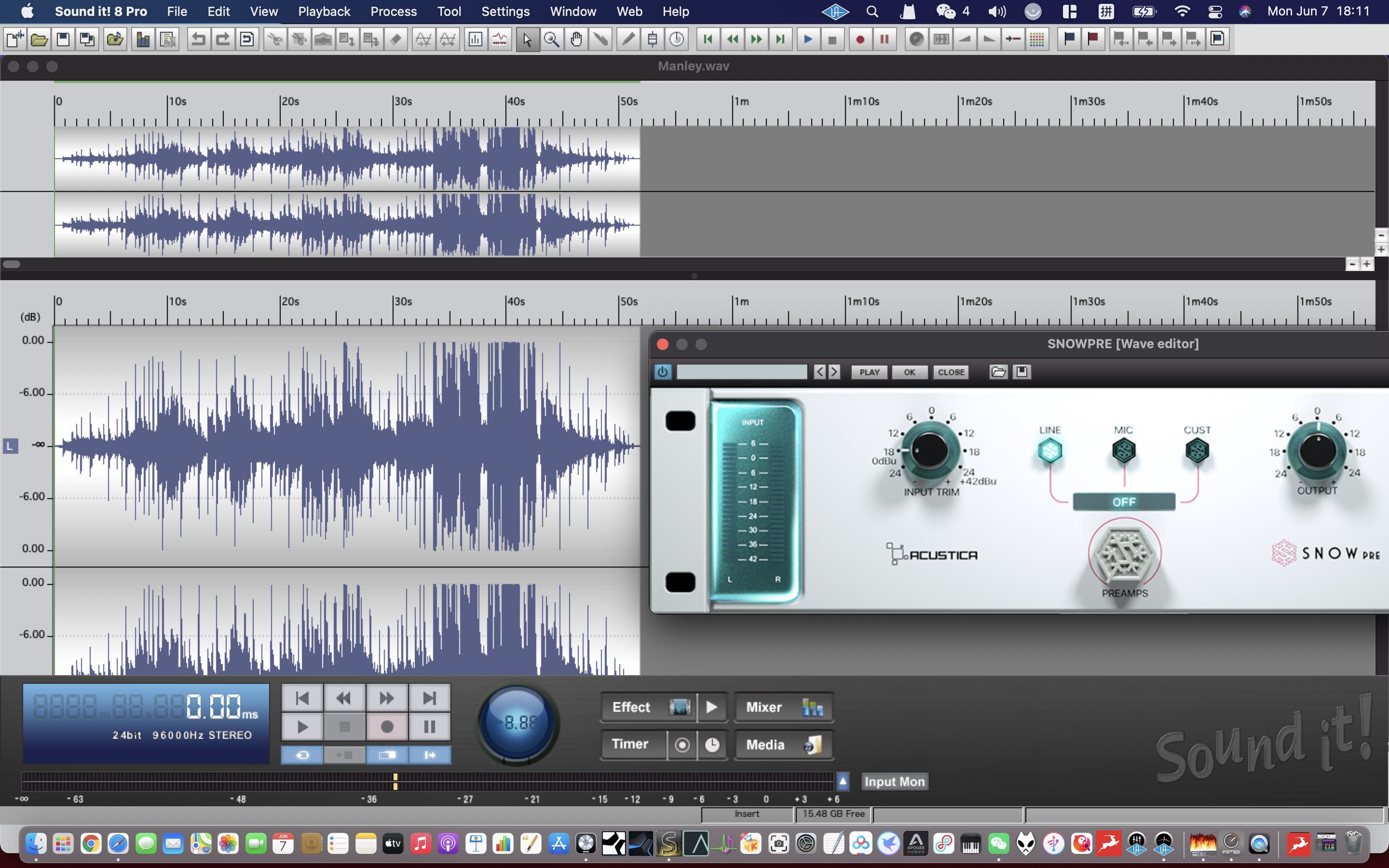The height and width of the screenshot is (868, 1389).
Task: Click the Effect preview play arrow
Action: 712,707
